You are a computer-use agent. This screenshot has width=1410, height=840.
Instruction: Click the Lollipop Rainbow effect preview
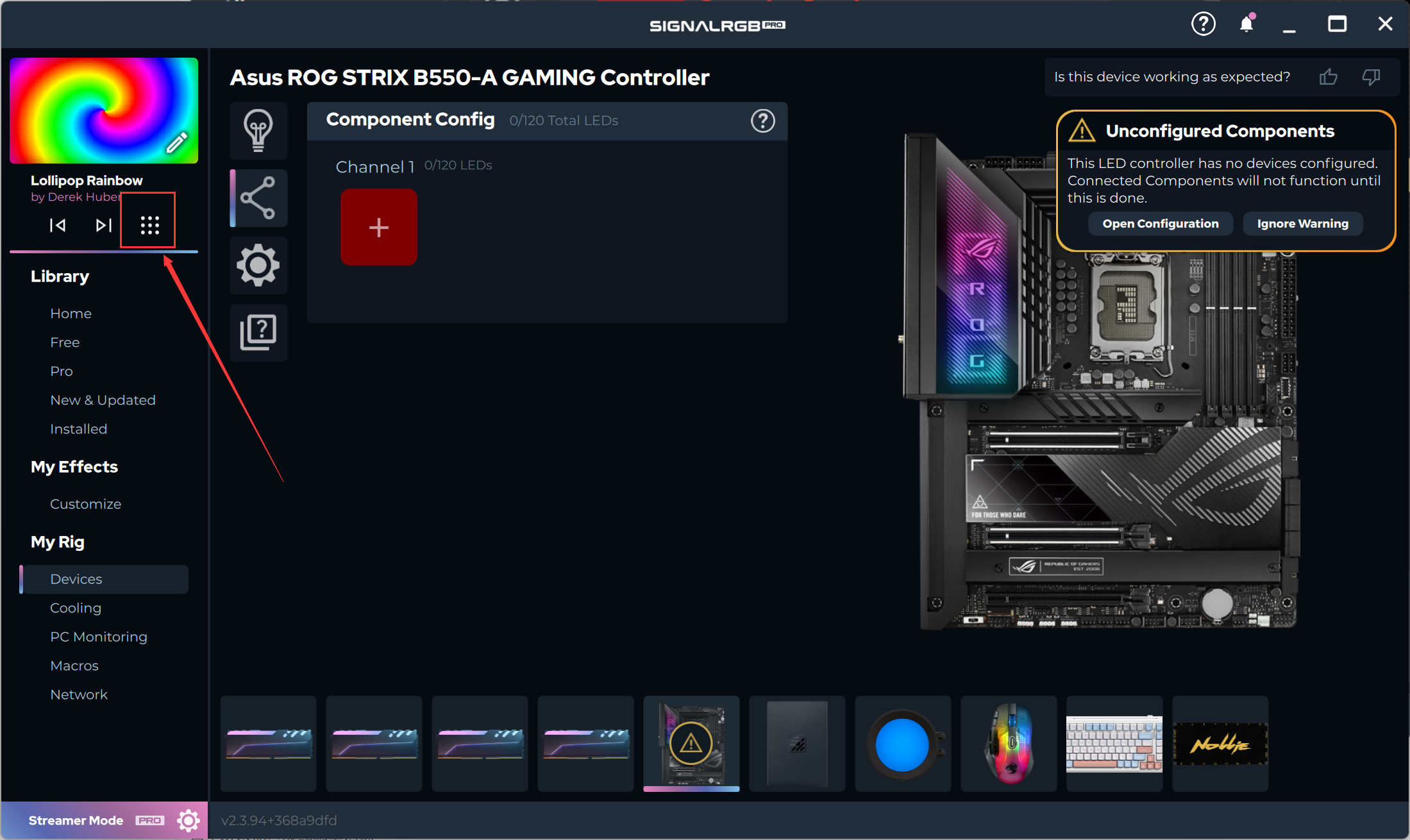[x=104, y=110]
